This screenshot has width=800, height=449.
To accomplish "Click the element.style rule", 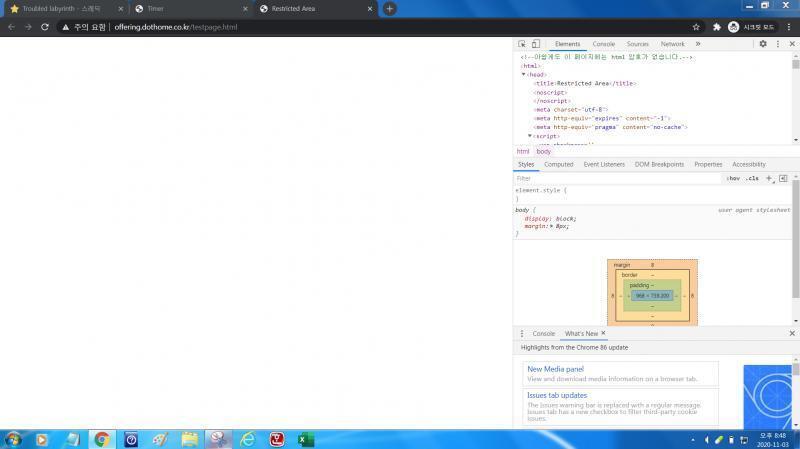I will click(541, 190).
